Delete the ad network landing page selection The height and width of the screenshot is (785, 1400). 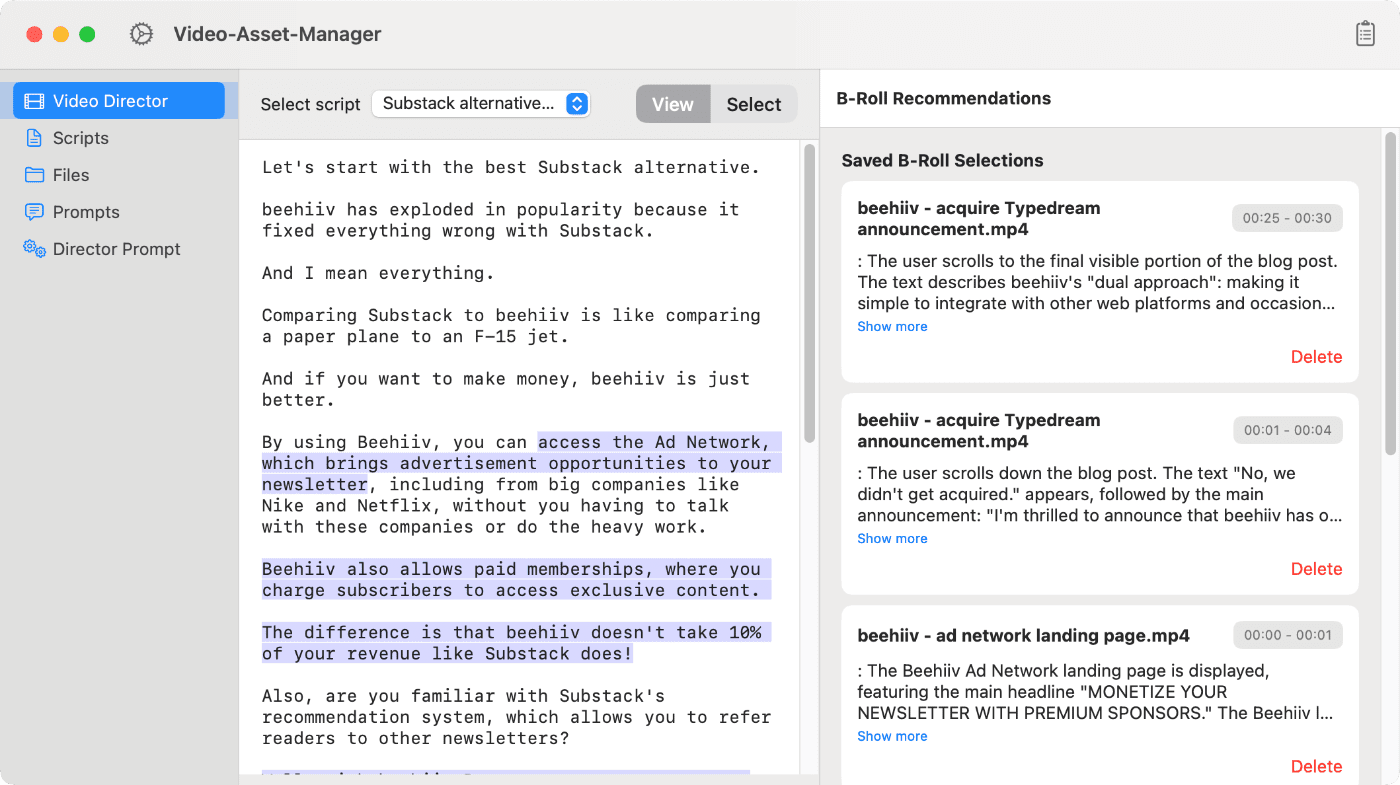(x=1316, y=766)
